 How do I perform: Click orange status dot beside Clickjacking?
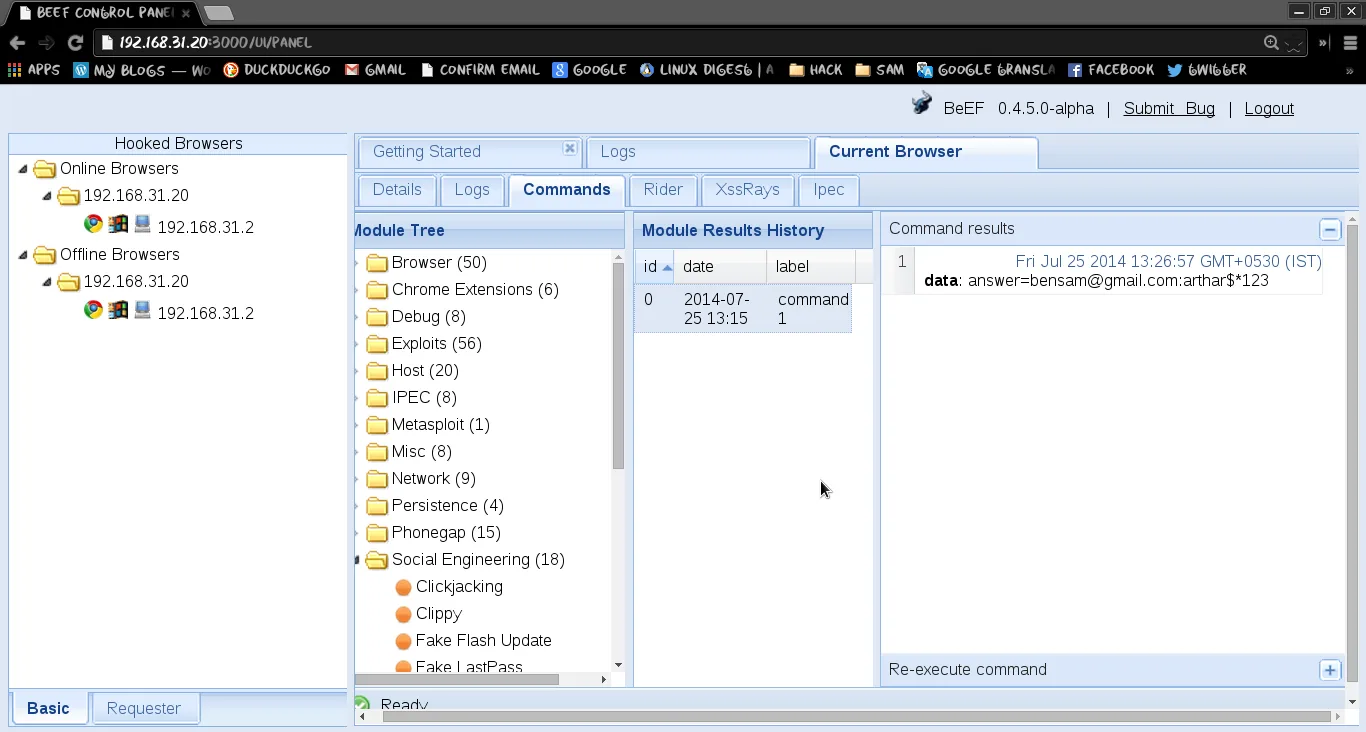pos(403,587)
